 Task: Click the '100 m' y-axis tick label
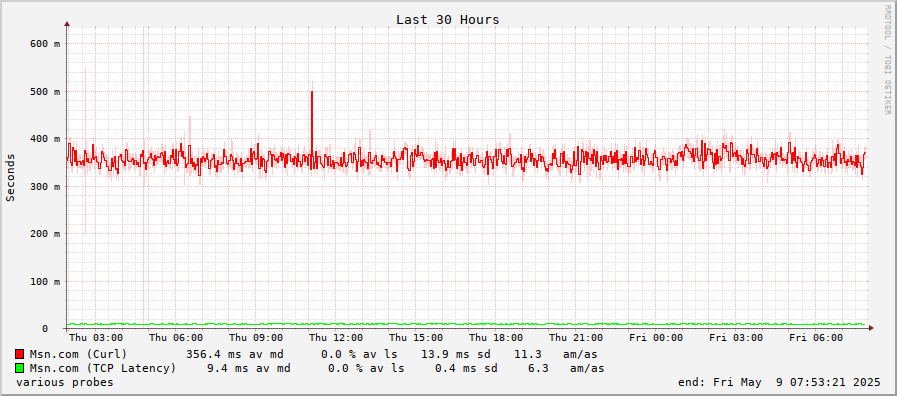pyautogui.click(x=45, y=282)
